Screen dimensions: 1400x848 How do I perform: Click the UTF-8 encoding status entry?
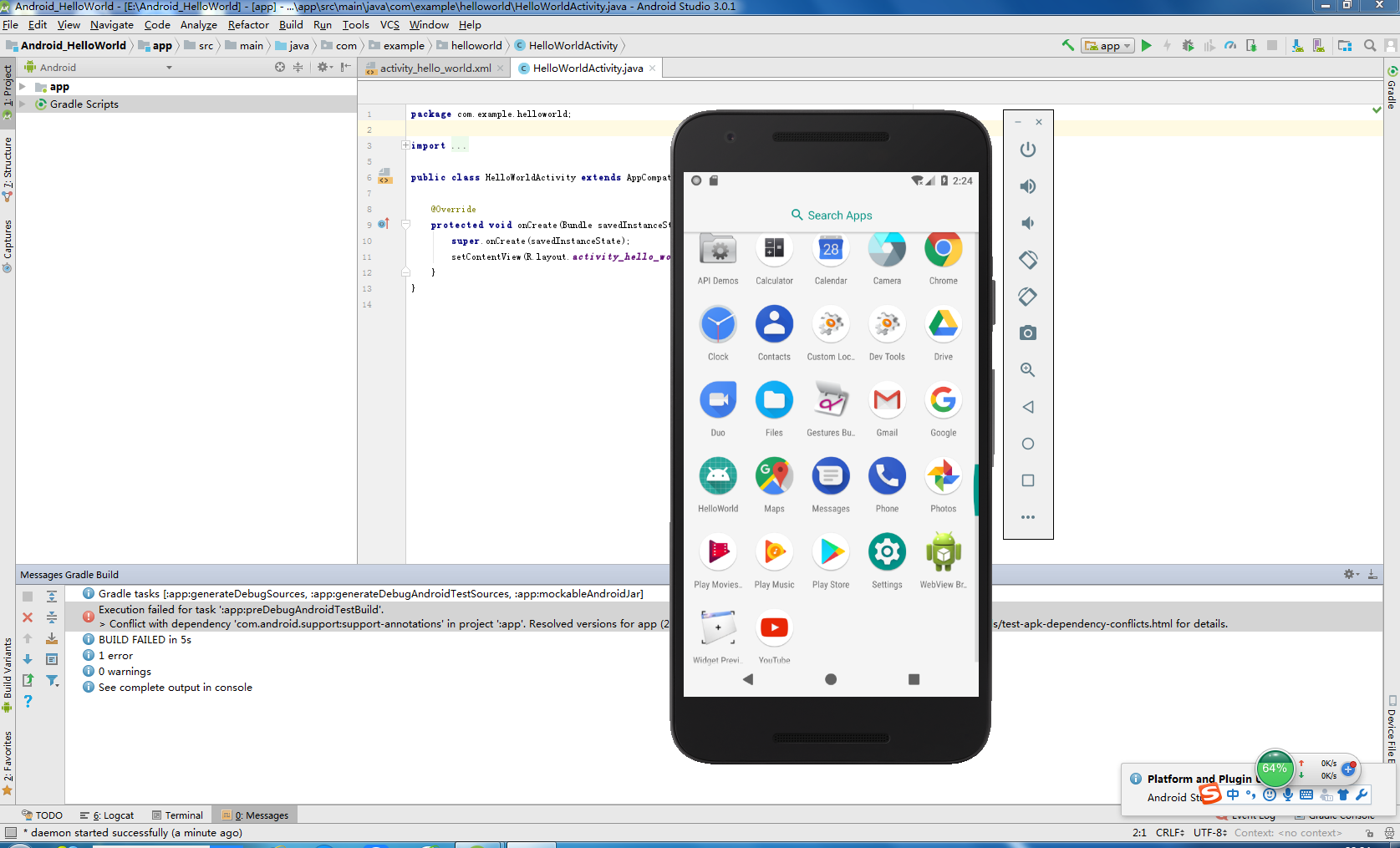[1210, 833]
